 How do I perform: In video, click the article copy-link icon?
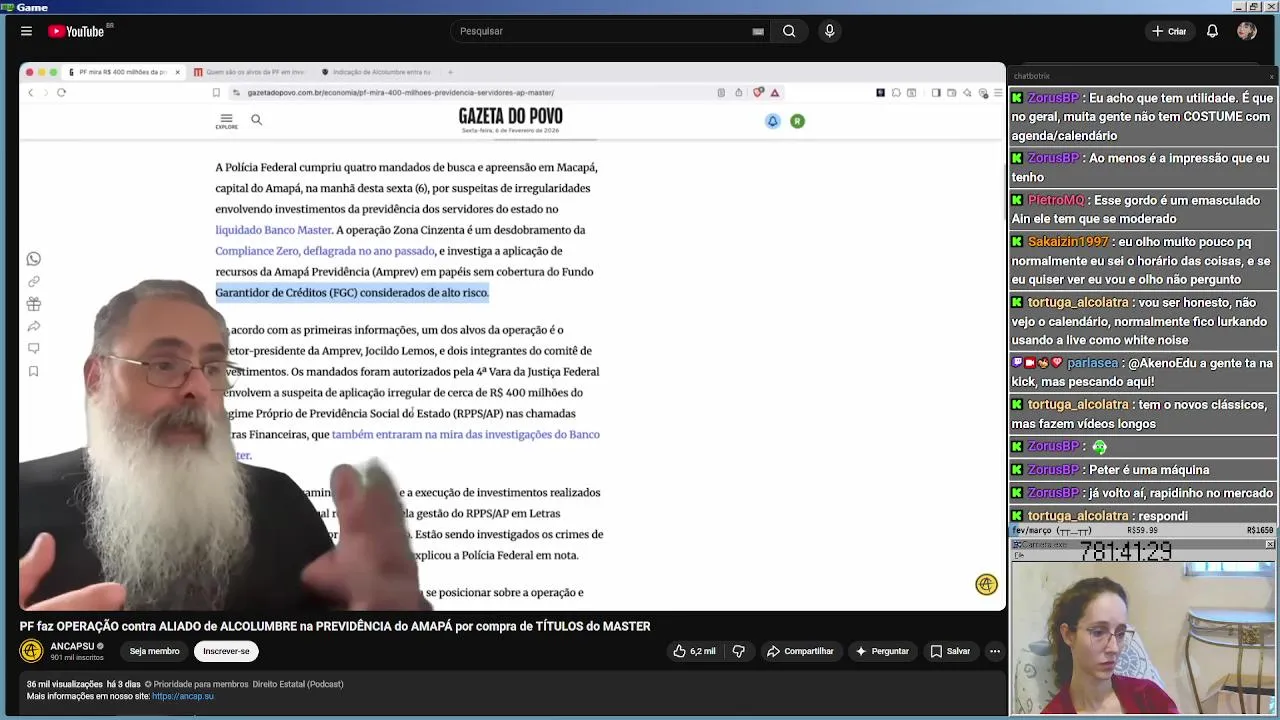click(x=33, y=282)
